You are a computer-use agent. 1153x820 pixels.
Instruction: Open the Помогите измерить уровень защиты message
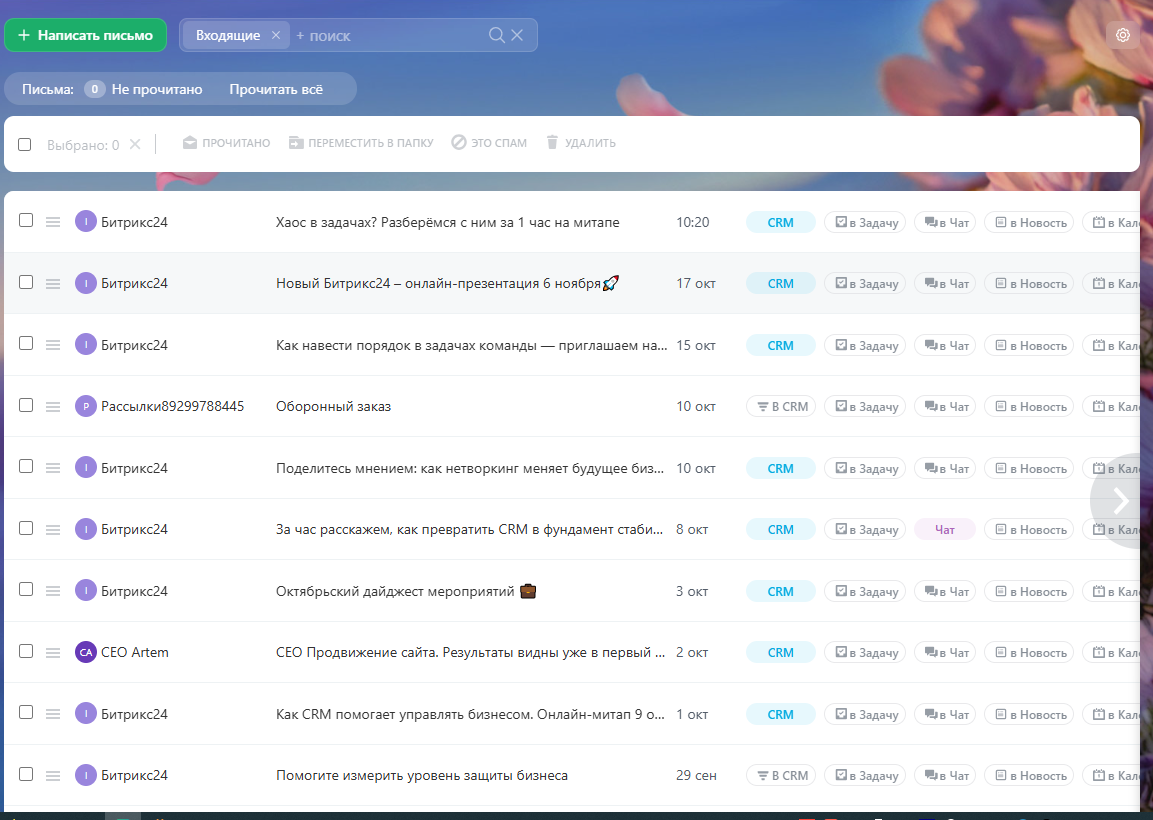pos(421,775)
